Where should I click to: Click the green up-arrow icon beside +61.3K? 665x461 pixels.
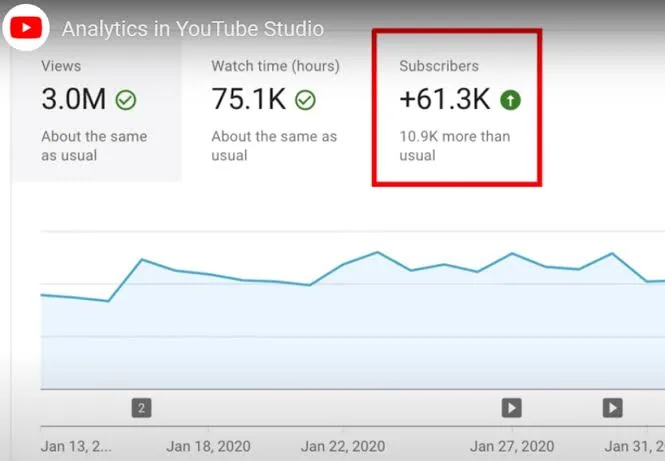[510, 101]
